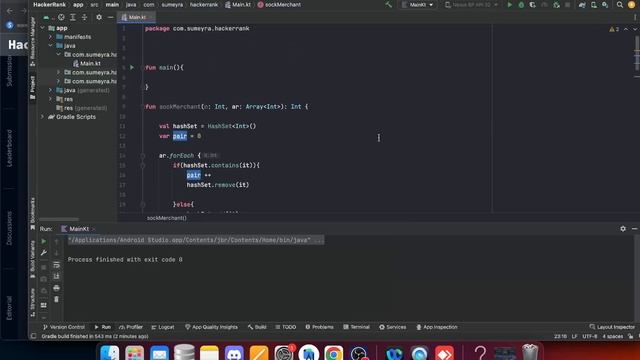Run the app with green play button in toolbar
Screen dimensions: 640x360
click(509, 5)
